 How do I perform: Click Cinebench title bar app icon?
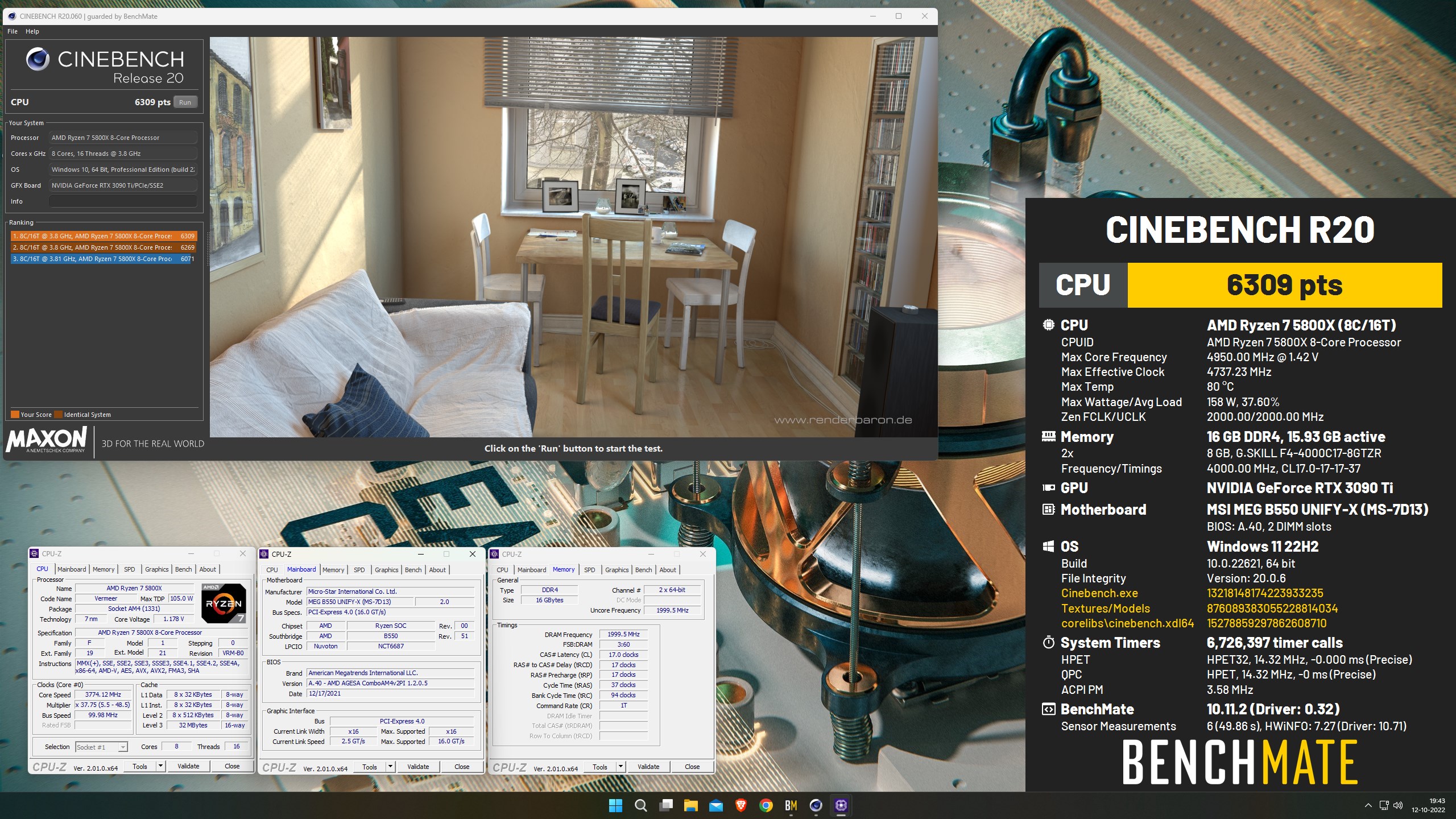pyautogui.click(x=12, y=16)
